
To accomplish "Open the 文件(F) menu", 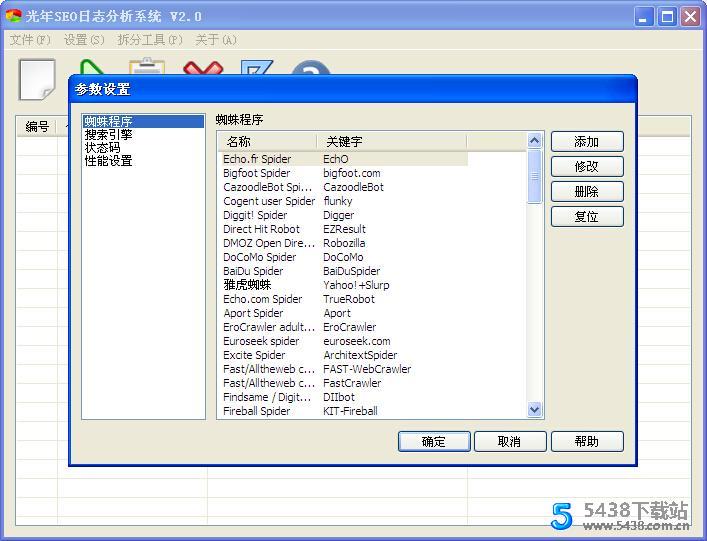I will [30, 40].
